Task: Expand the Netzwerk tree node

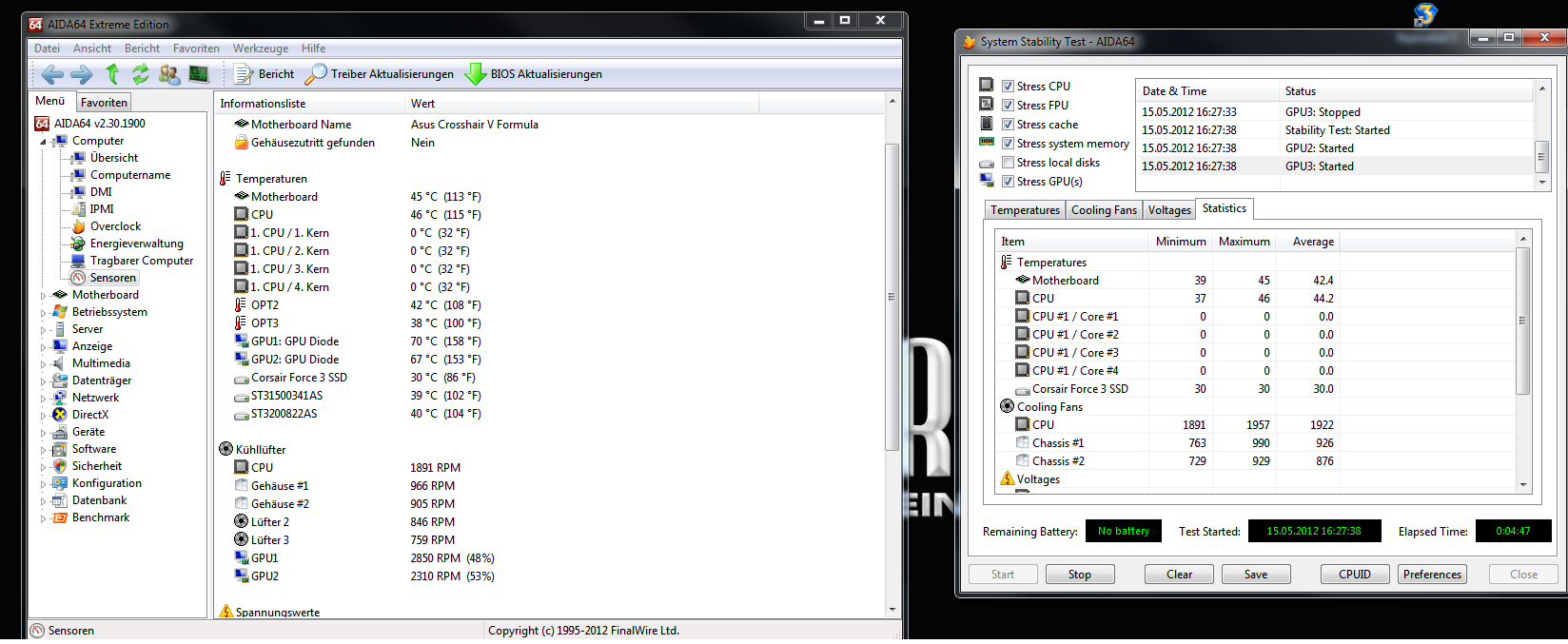Action: pyautogui.click(x=43, y=399)
